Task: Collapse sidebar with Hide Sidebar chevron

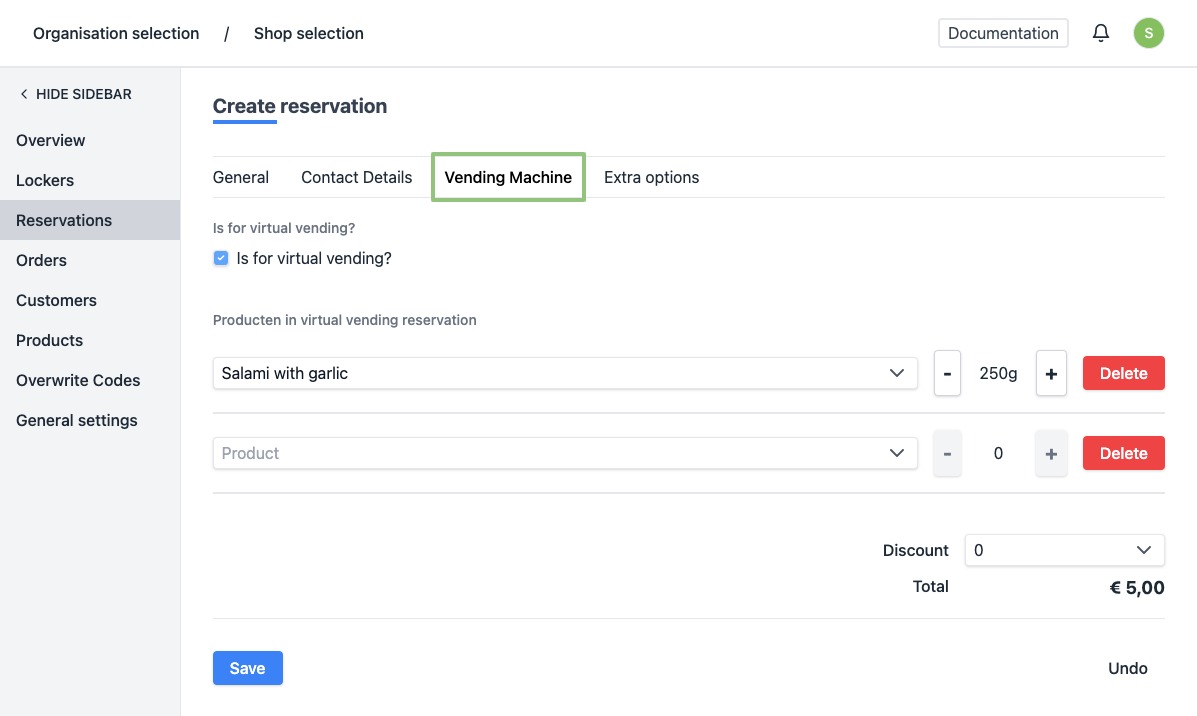Action: pyautogui.click(x=24, y=94)
